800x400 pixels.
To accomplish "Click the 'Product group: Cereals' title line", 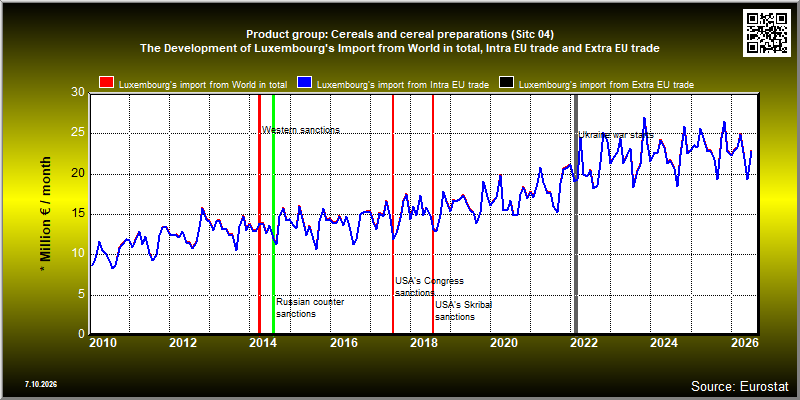I will click(x=400, y=35).
